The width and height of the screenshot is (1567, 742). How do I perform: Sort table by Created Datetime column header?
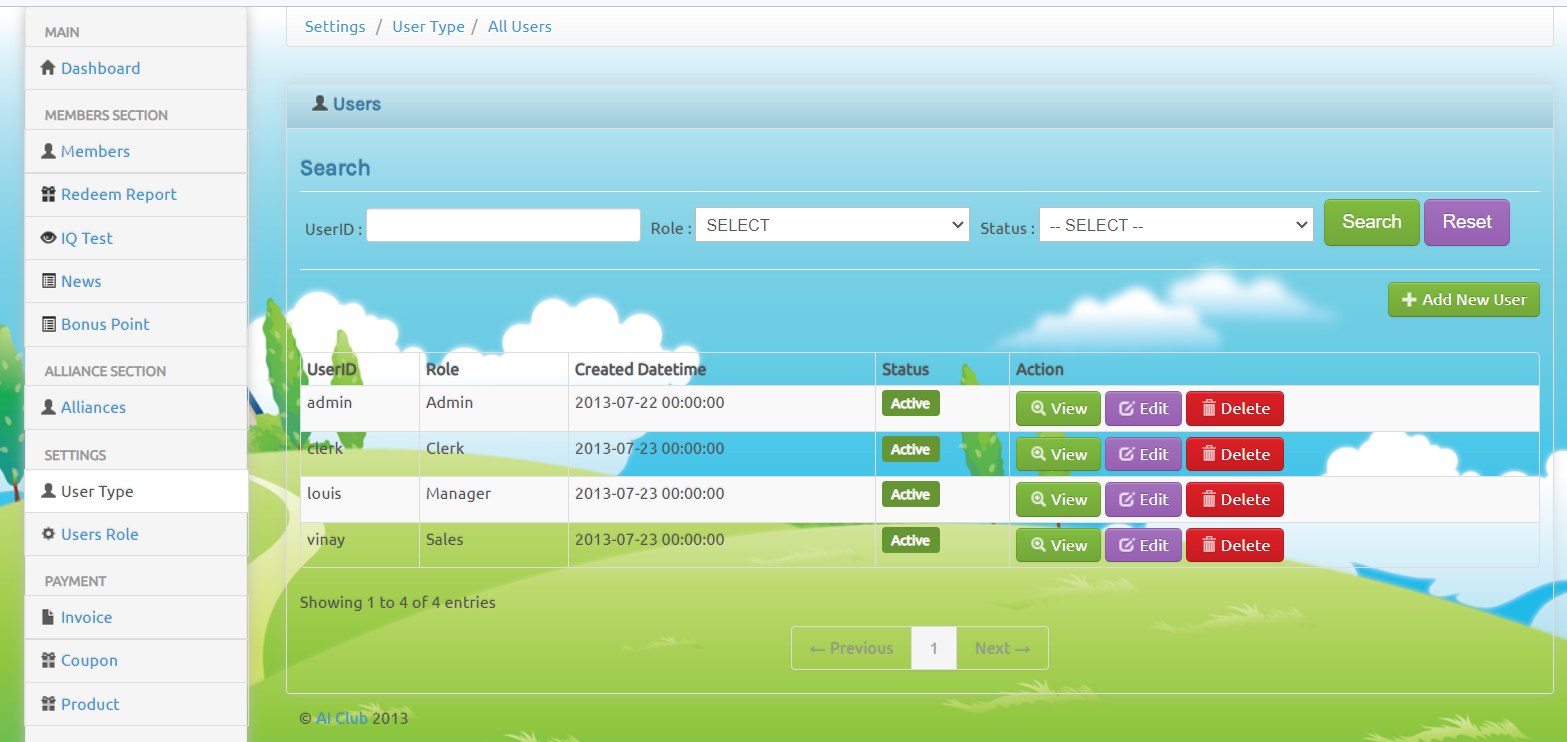(640, 369)
